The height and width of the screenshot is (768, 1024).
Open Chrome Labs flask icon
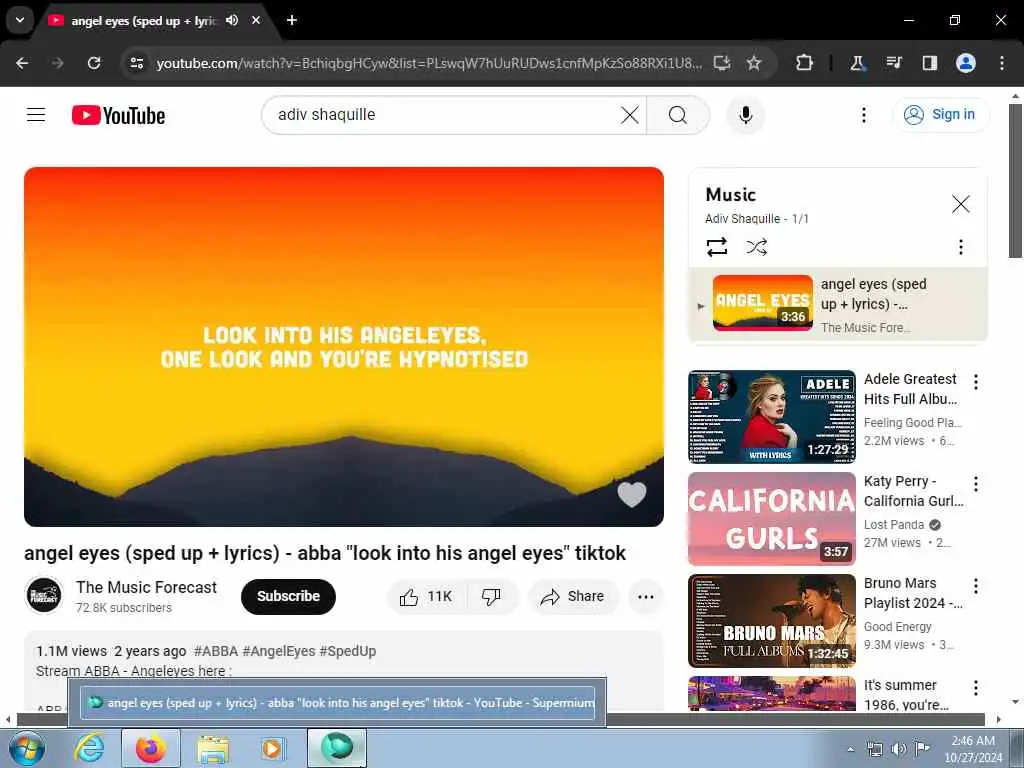click(857, 63)
